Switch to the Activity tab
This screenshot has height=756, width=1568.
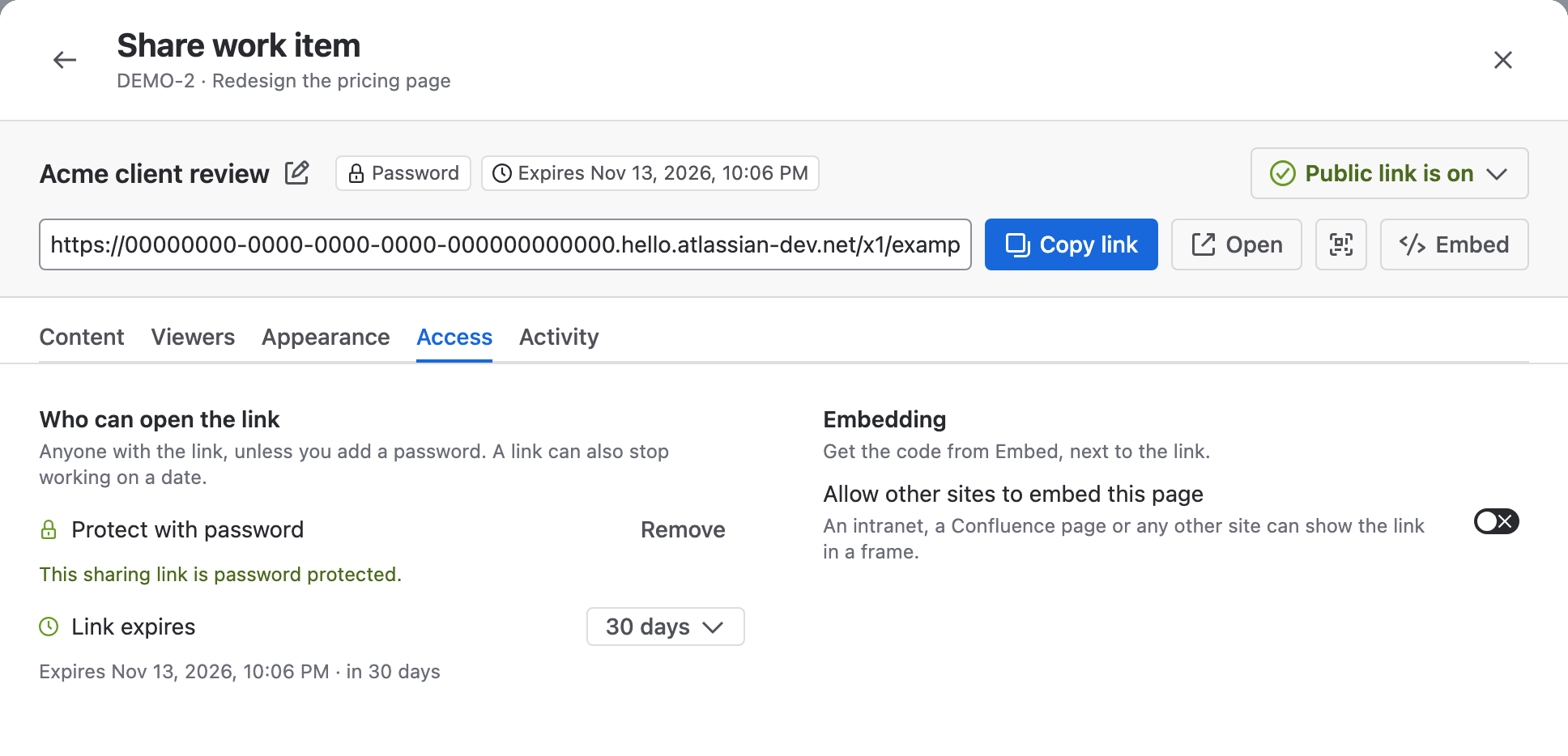tap(559, 337)
